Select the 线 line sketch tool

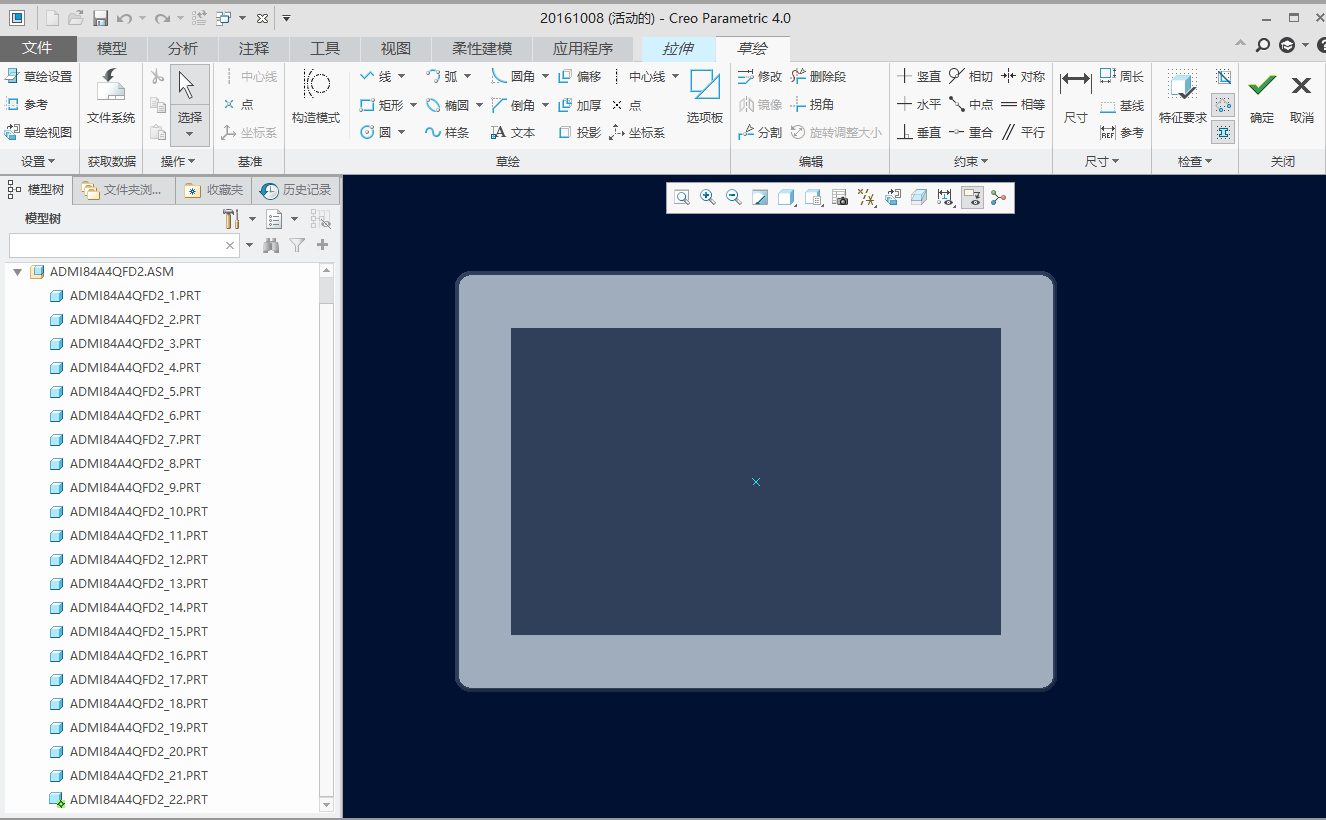(376, 76)
